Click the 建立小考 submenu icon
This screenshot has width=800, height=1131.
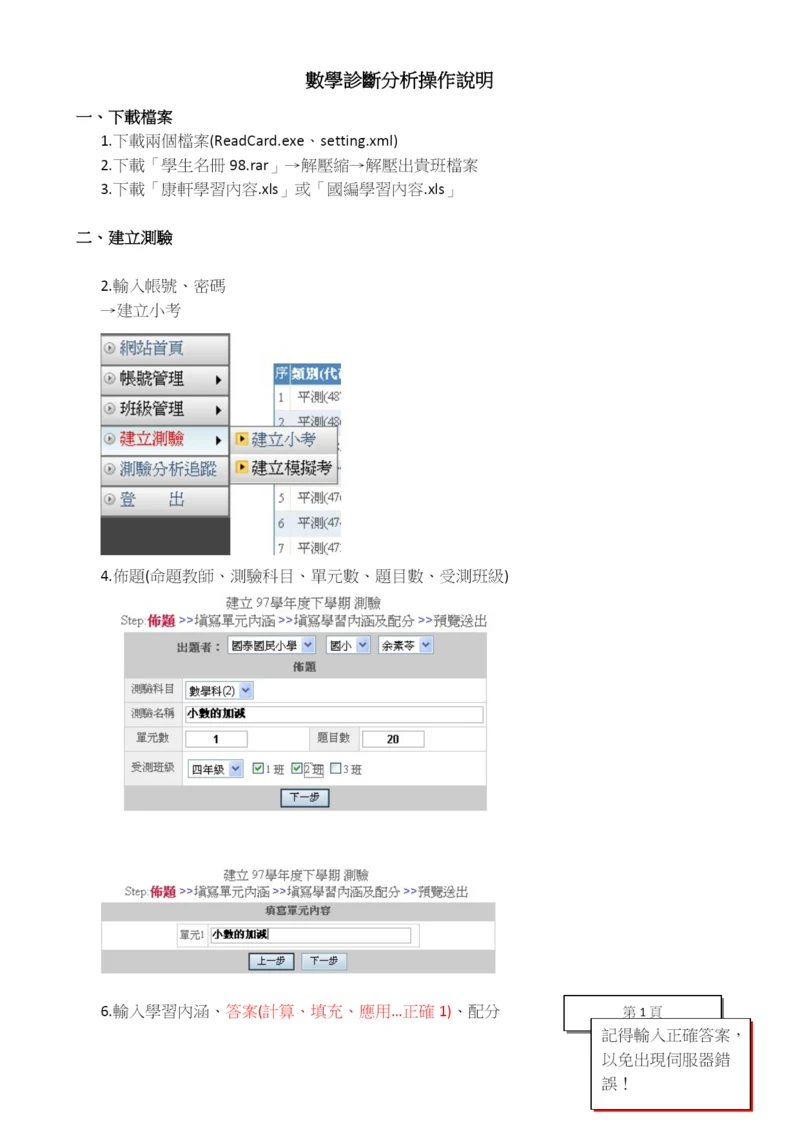coord(242,439)
